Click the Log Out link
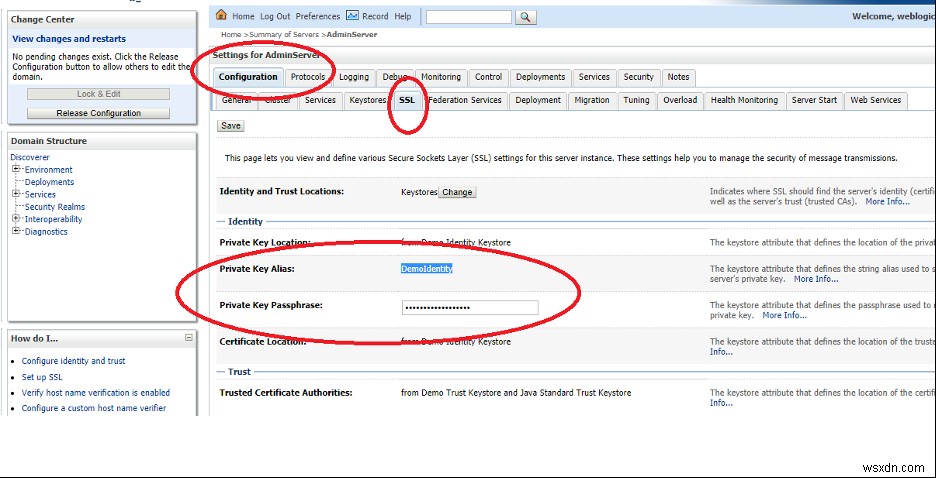This screenshot has width=936, height=478. (x=275, y=16)
